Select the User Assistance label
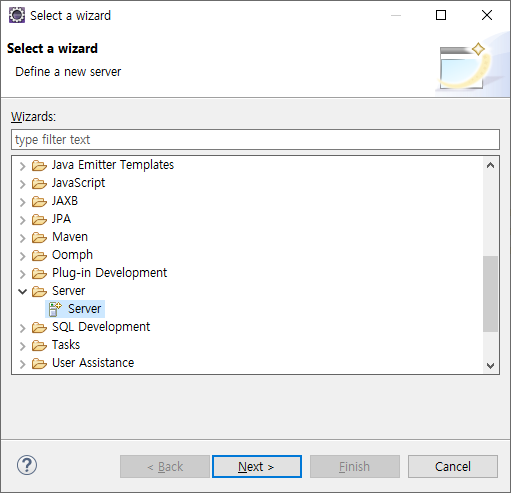The width and height of the screenshot is (511, 493). point(93,363)
